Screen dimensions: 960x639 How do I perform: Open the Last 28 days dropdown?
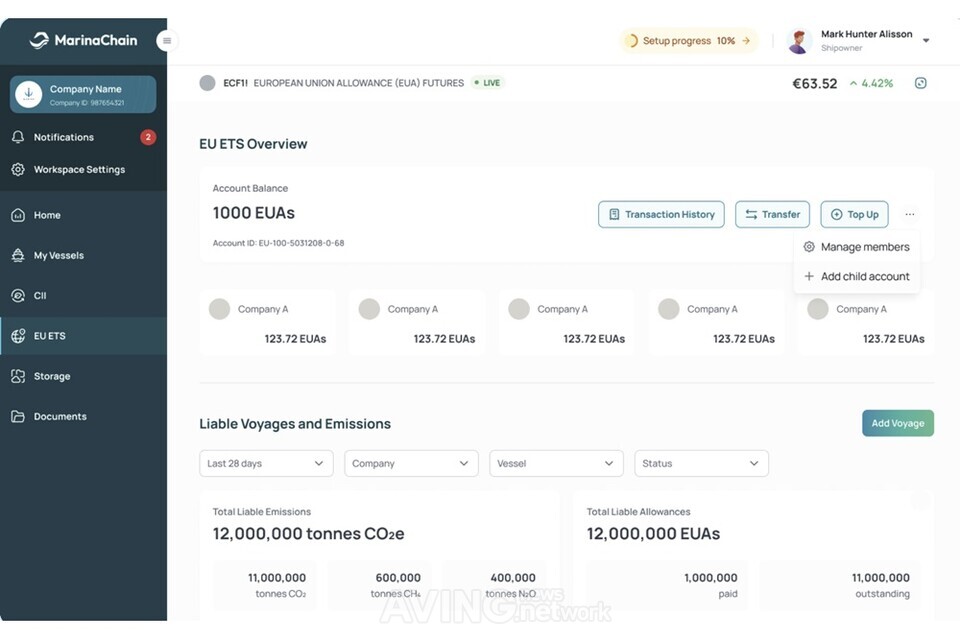pyautogui.click(x=266, y=463)
